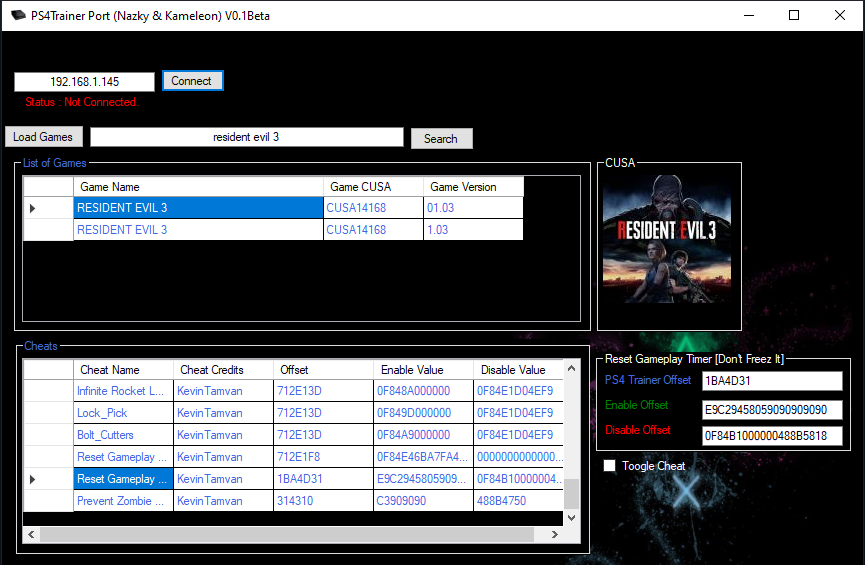Minimize the PS4Trainer window
The width and height of the screenshot is (865, 565).
click(x=749, y=15)
